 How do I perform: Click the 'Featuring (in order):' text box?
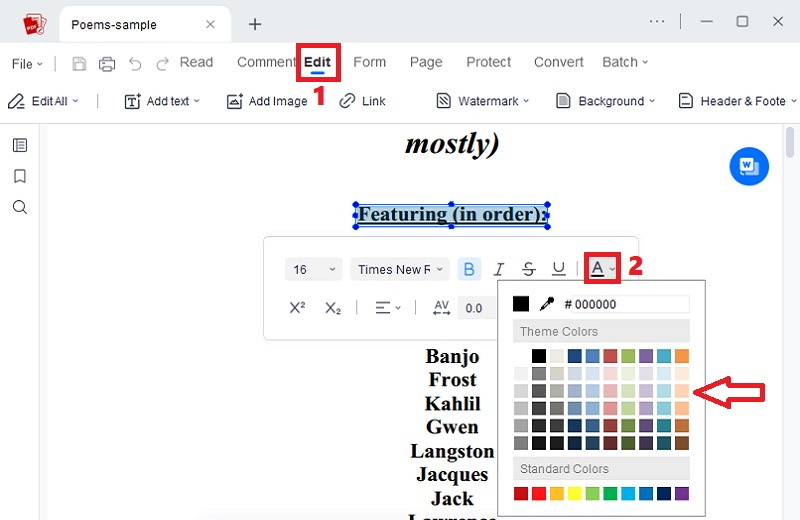(451, 214)
